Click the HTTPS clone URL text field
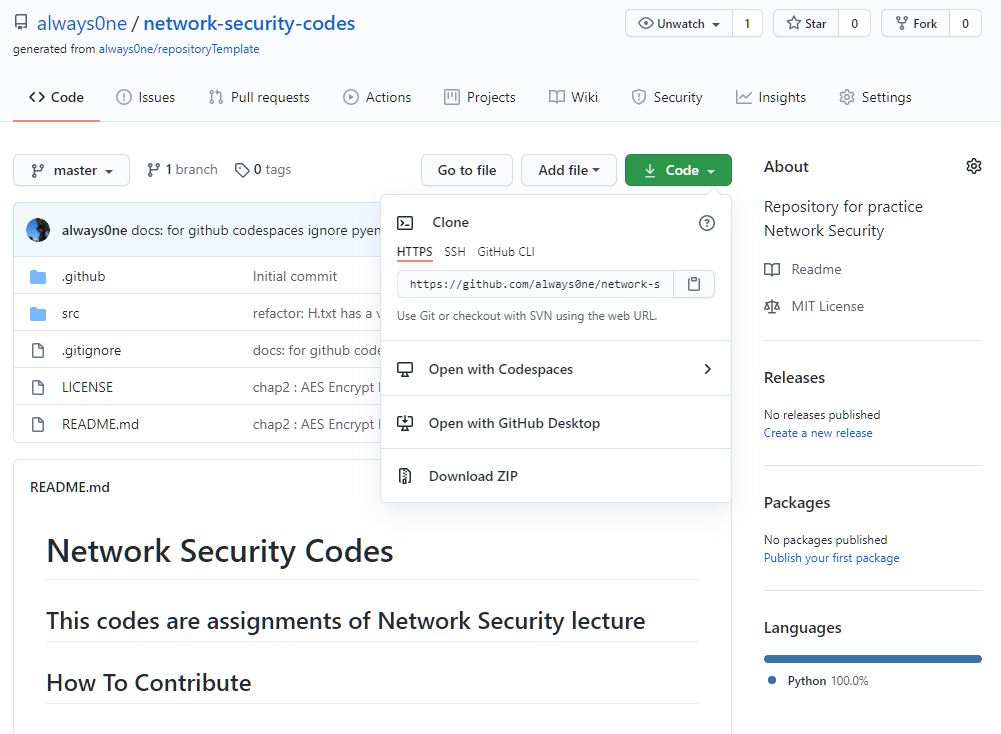 point(535,284)
